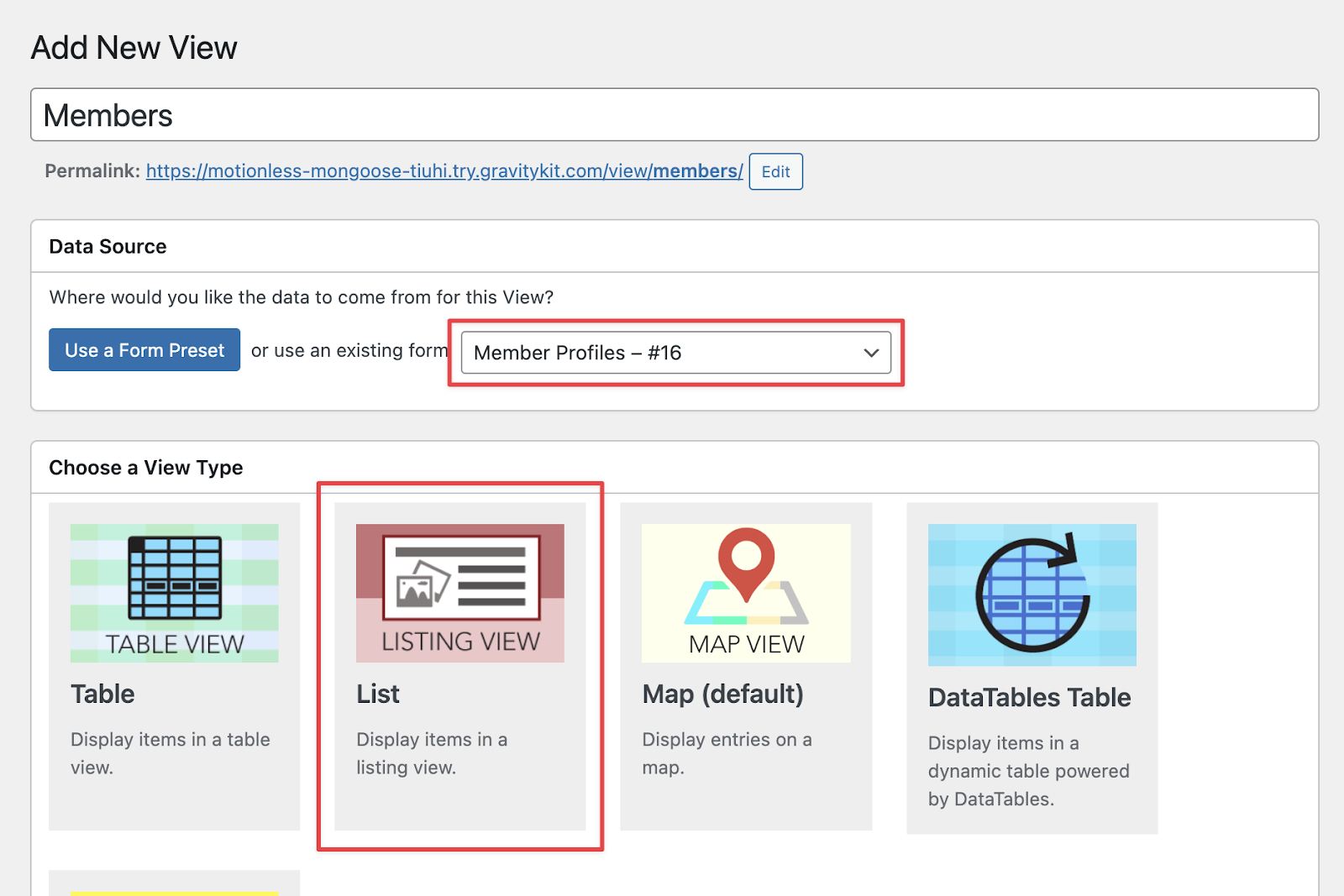Screen dimensions: 1344x896
Task: Click "Display entries on a map." text
Action: pos(727,753)
